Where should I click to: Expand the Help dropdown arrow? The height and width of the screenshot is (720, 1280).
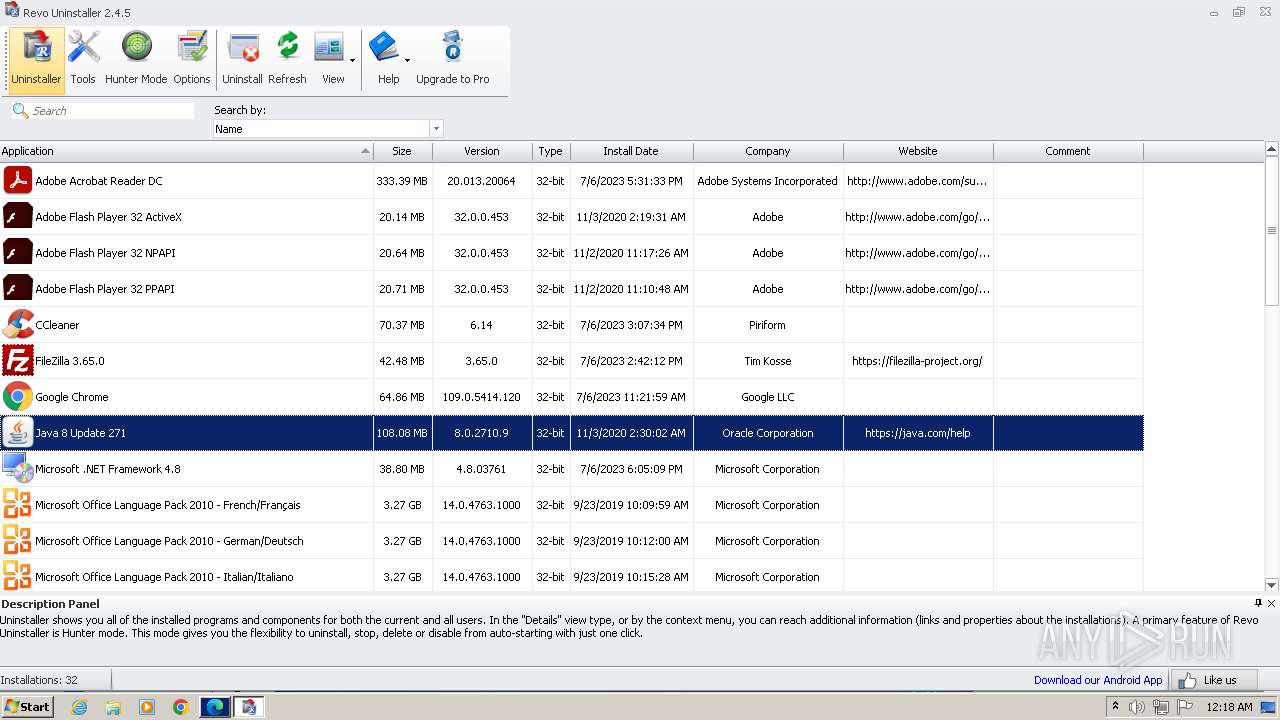(x=407, y=61)
